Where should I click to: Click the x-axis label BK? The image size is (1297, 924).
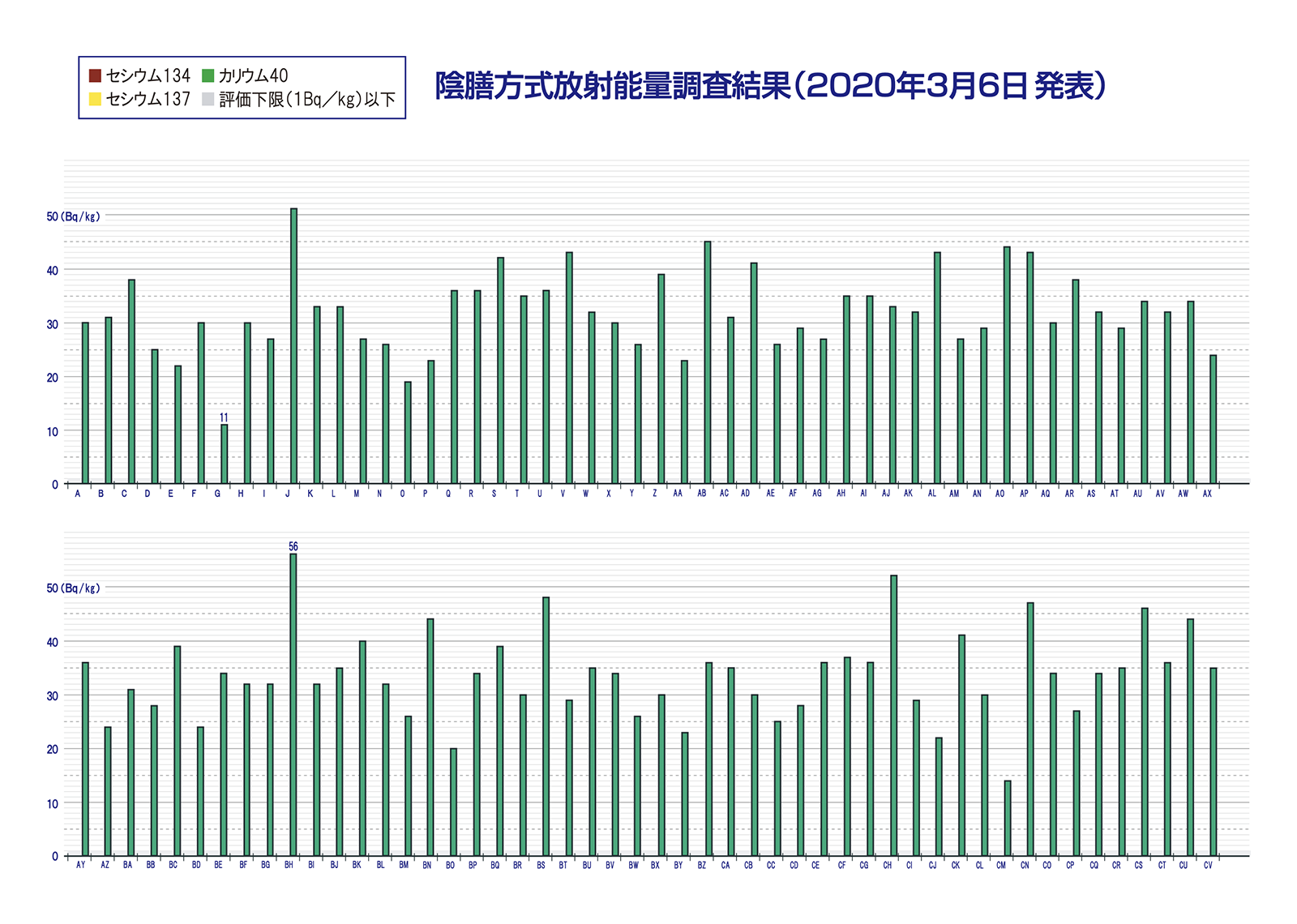click(357, 866)
